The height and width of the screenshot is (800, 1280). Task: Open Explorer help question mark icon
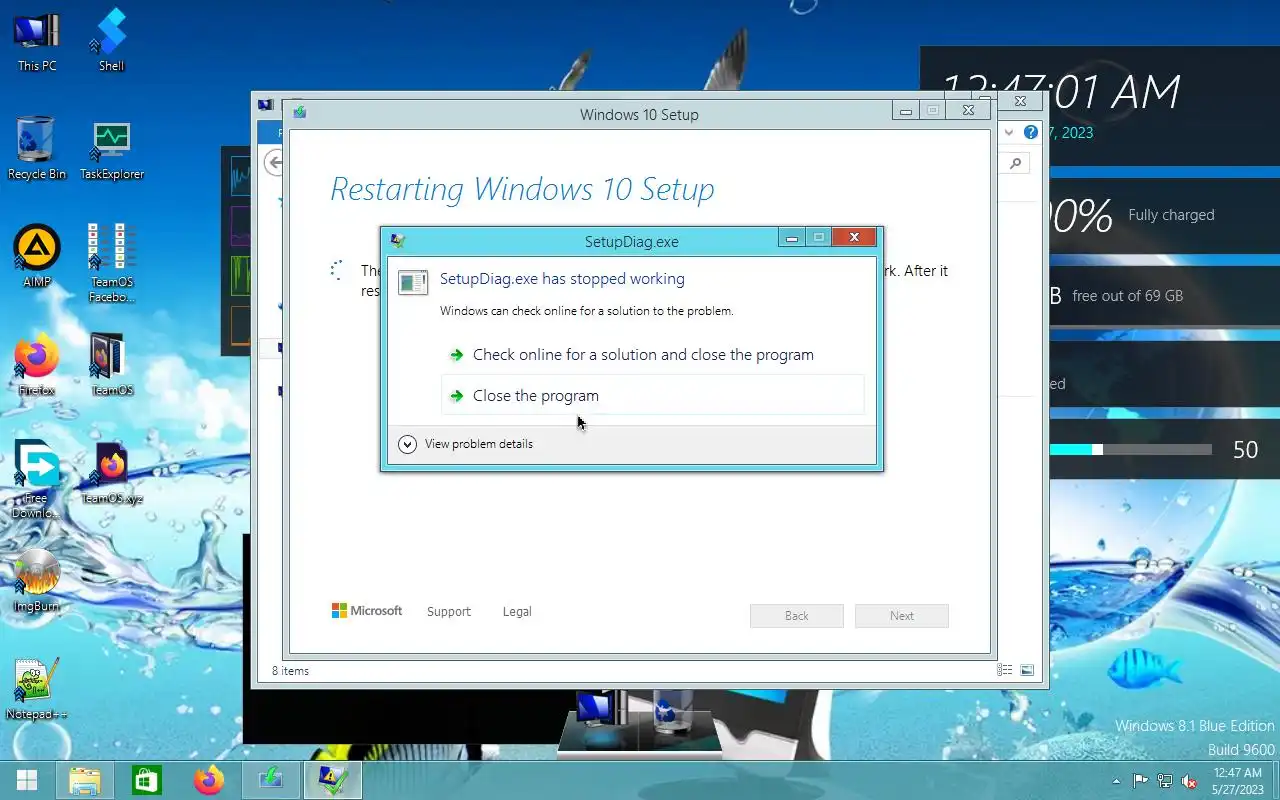[x=1030, y=132]
